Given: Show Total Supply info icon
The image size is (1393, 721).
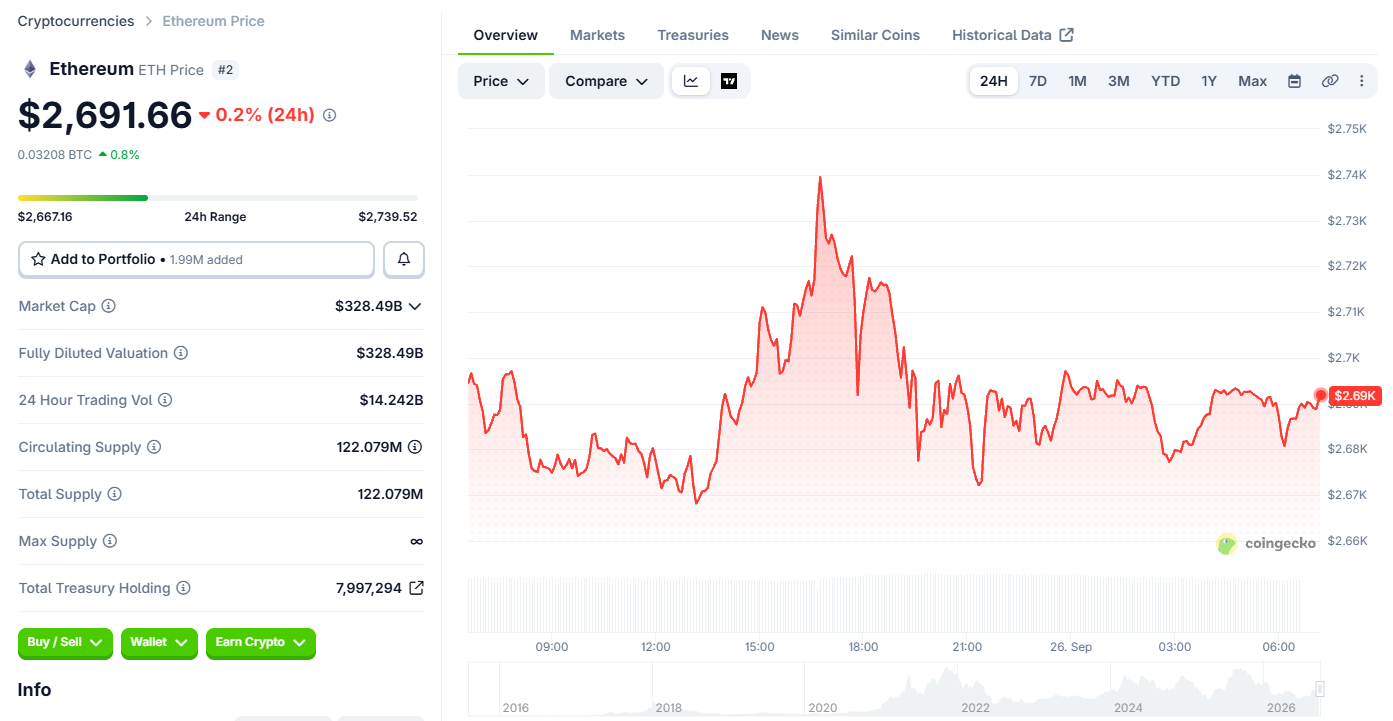Looking at the screenshot, I should [115, 494].
